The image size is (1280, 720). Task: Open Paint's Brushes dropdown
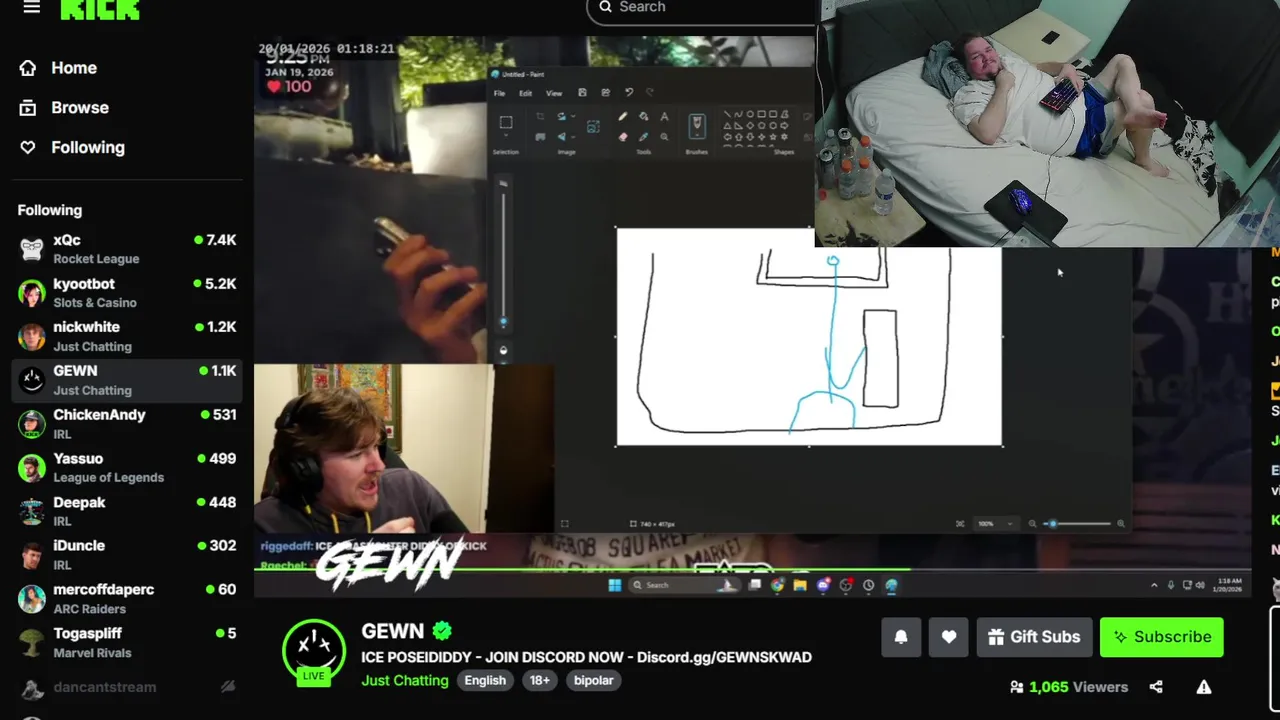point(697,136)
